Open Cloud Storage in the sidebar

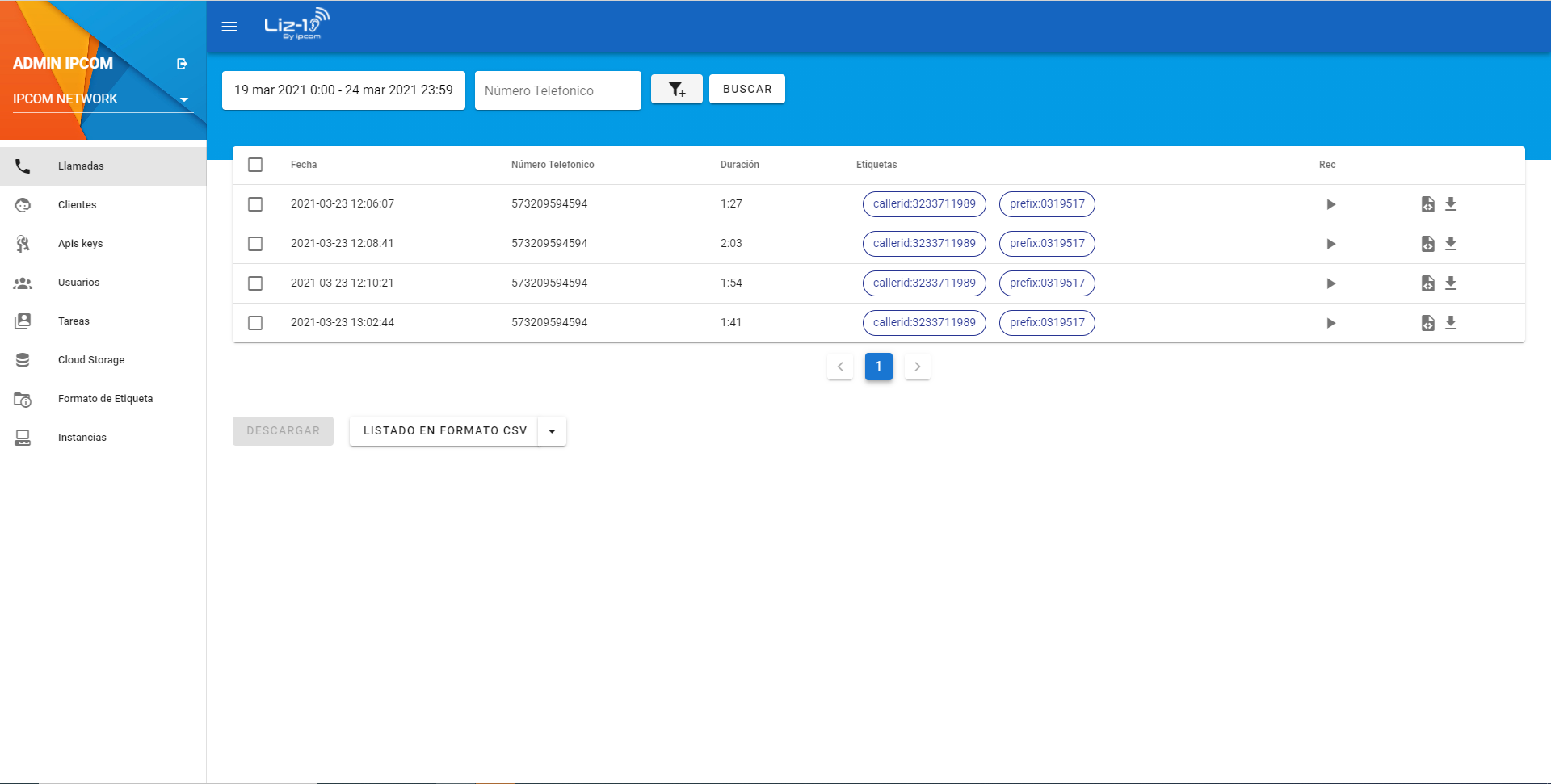pyautogui.click(x=103, y=360)
